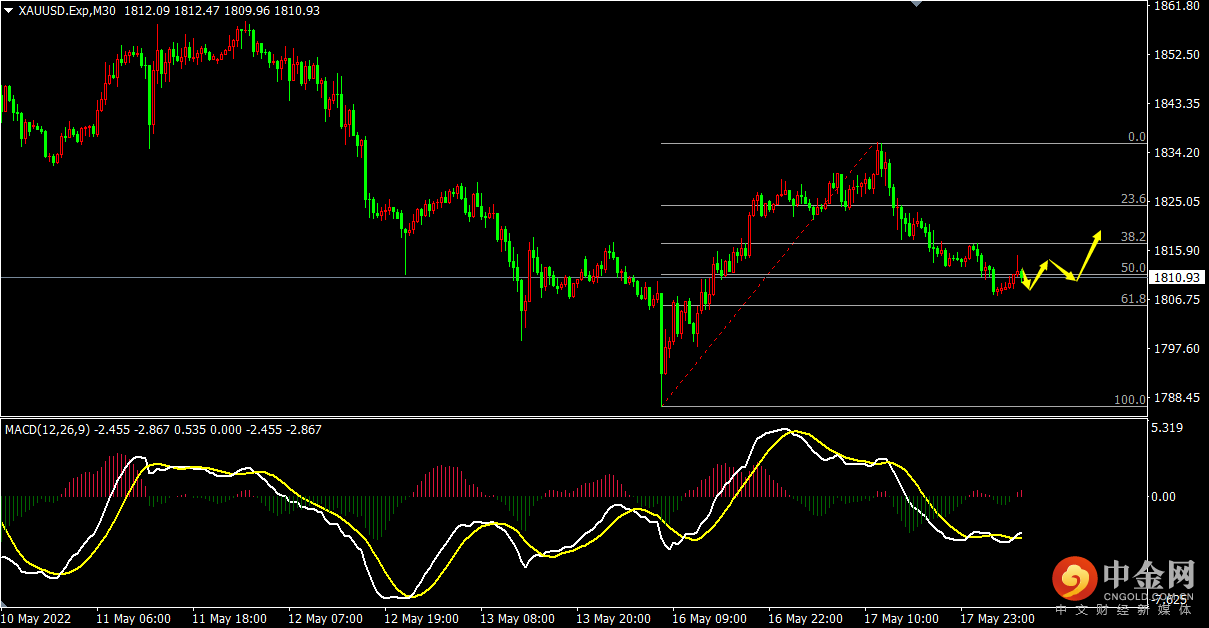Click the XAUUSD.Exp,M30 chart title text
The height and width of the screenshot is (628, 1209).
[x=67, y=10]
